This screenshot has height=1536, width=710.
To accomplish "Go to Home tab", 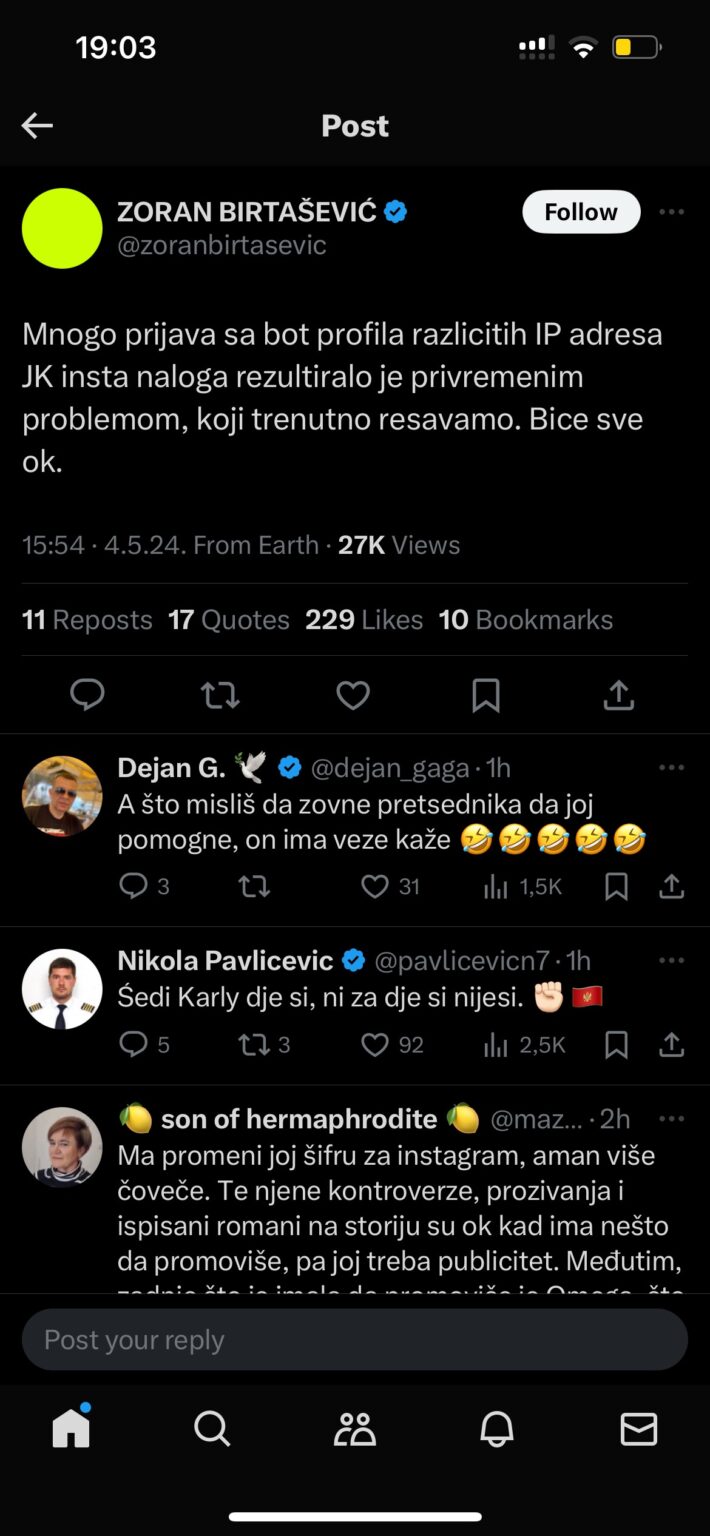I will (x=71, y=1429).
